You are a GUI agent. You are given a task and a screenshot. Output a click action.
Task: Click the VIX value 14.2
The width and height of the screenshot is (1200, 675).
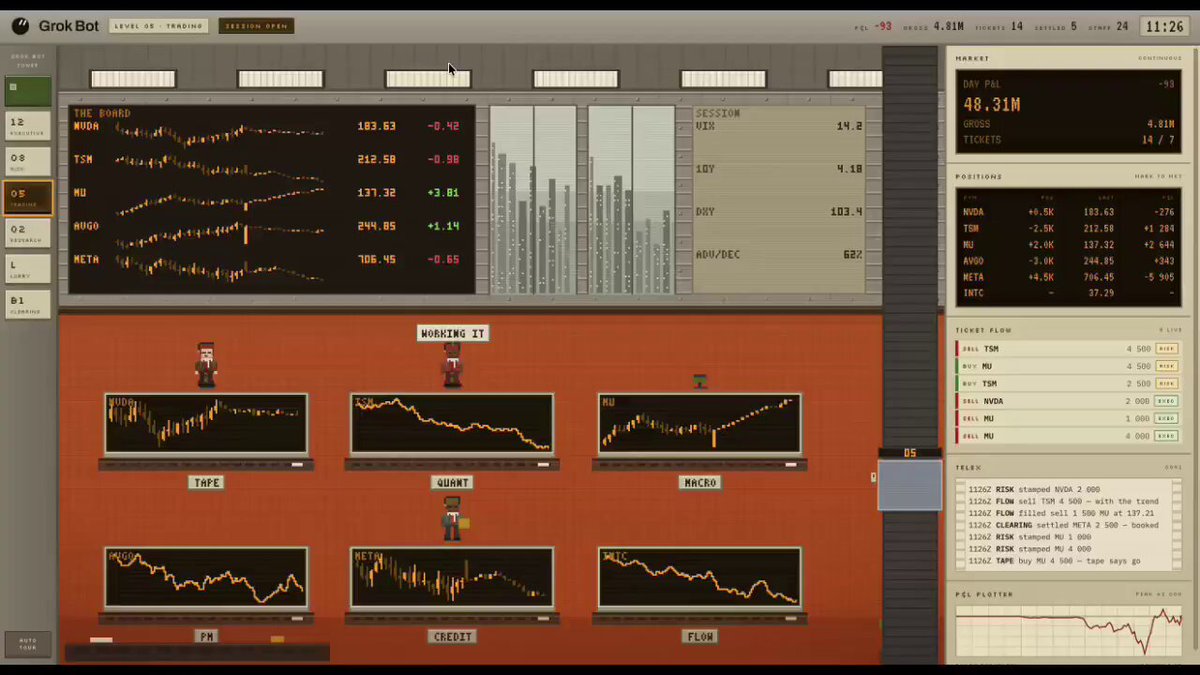(849, 127)
